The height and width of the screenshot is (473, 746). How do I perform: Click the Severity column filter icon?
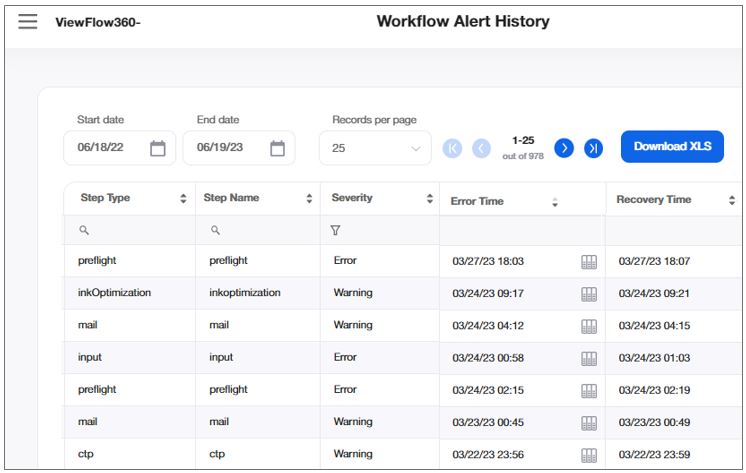335,230
